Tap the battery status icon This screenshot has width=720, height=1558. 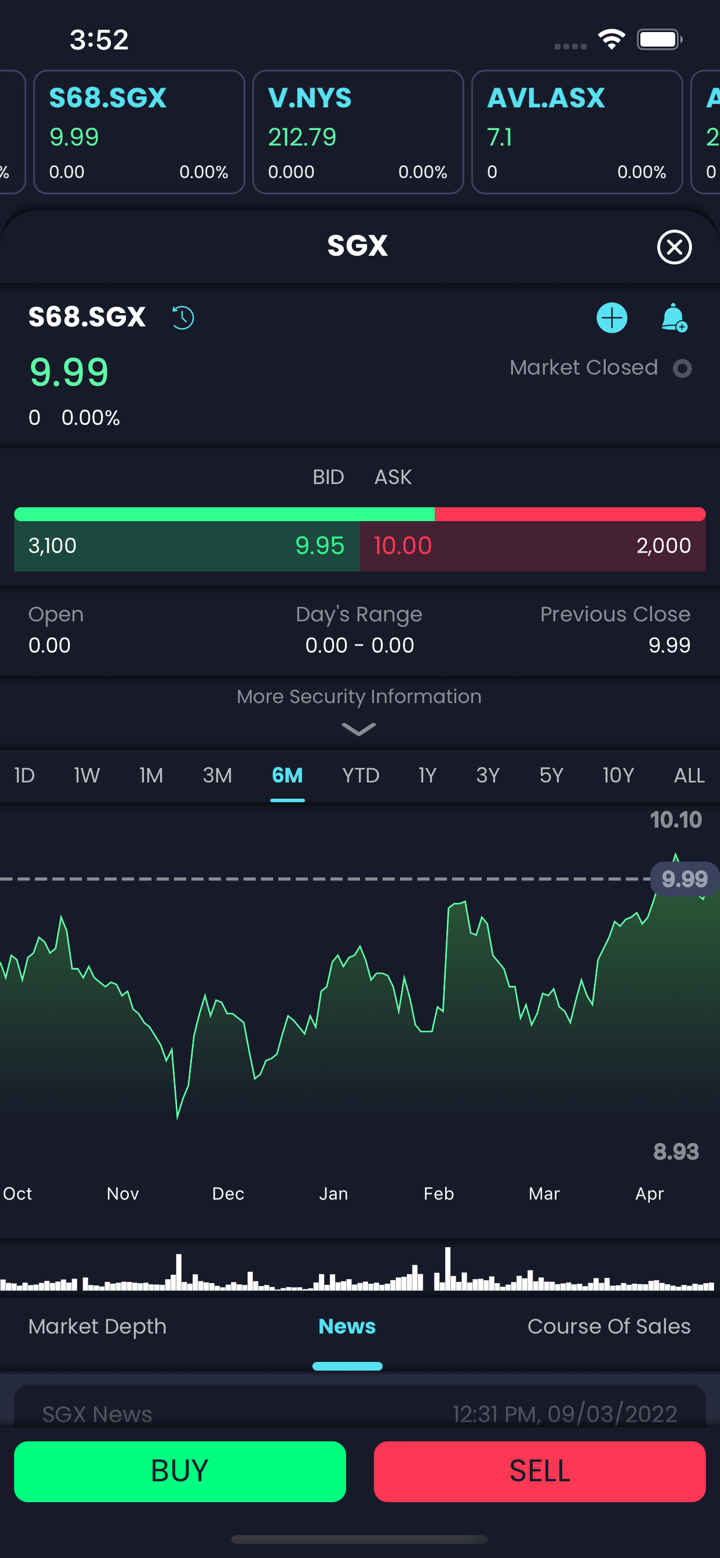tap(660, 40)
